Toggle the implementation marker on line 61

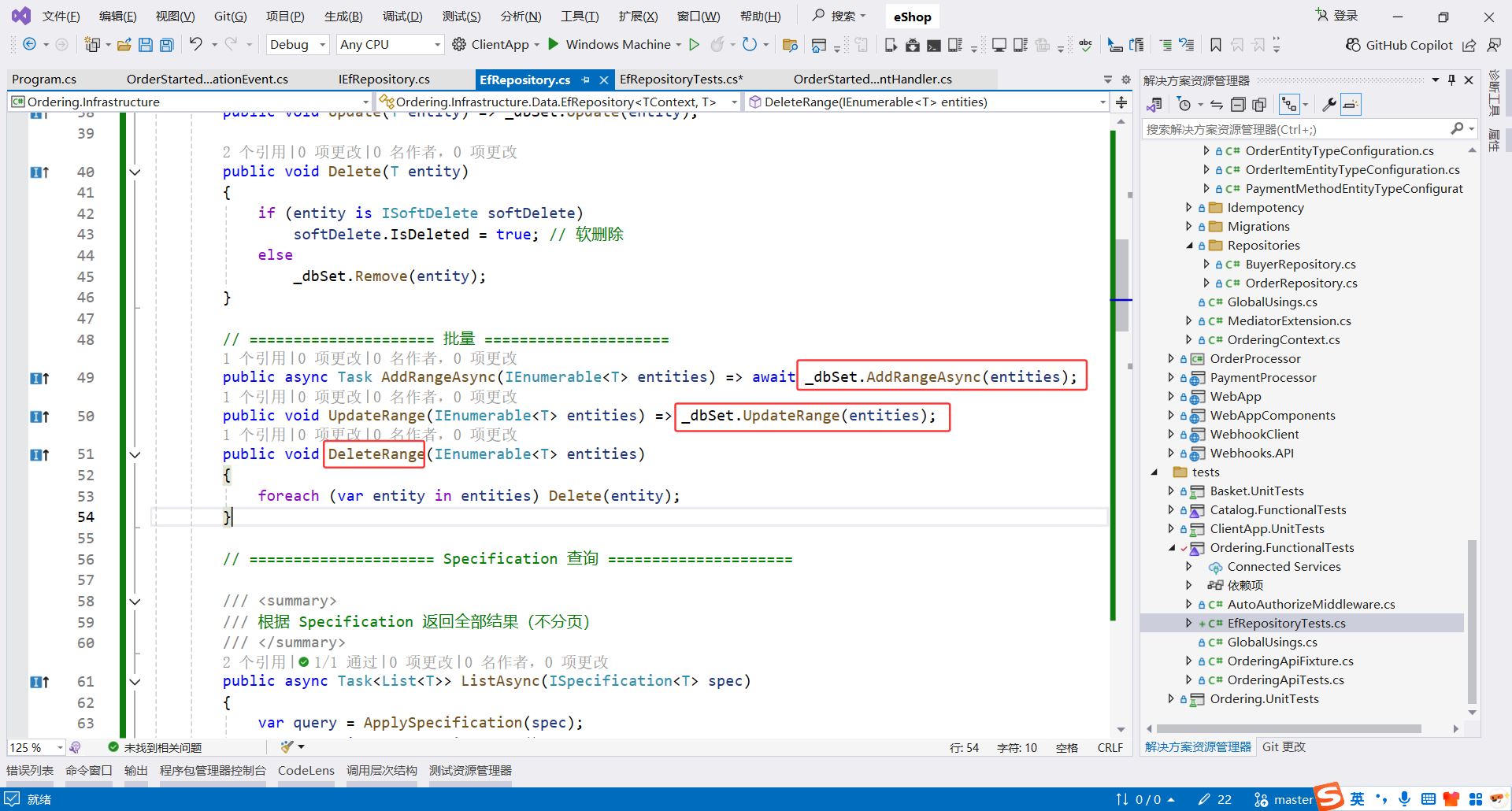point(39,683)
